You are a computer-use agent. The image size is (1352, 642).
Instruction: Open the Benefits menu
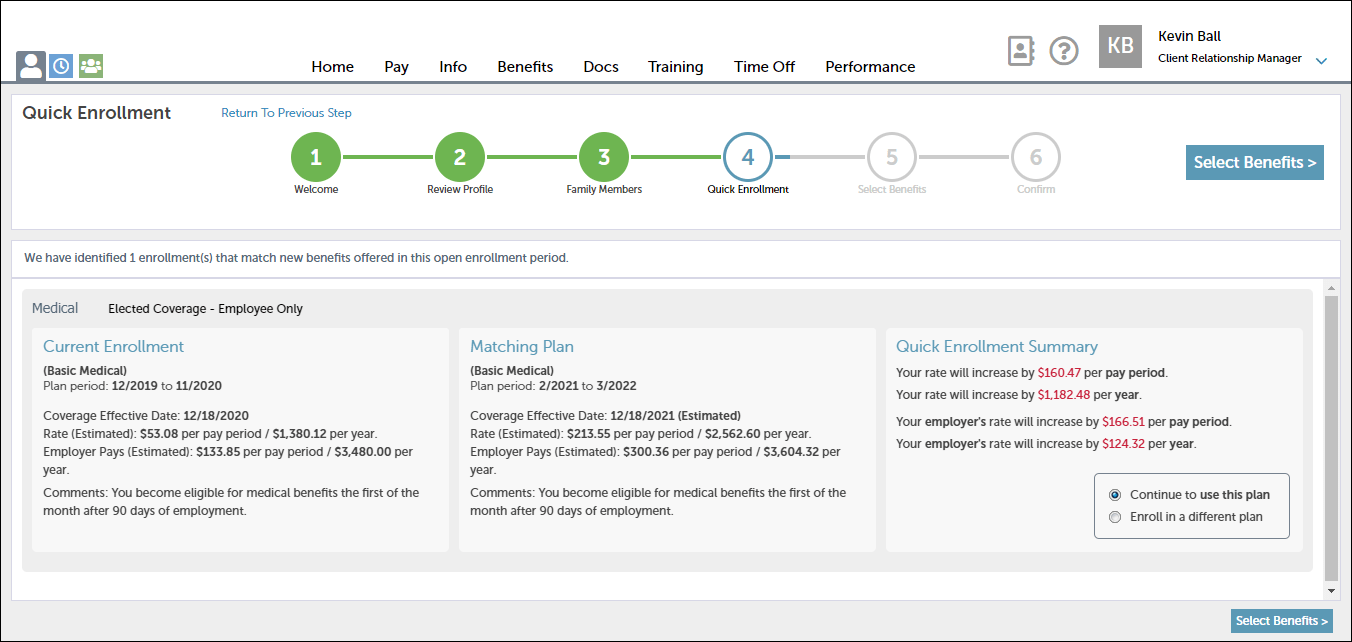(525, 67)
